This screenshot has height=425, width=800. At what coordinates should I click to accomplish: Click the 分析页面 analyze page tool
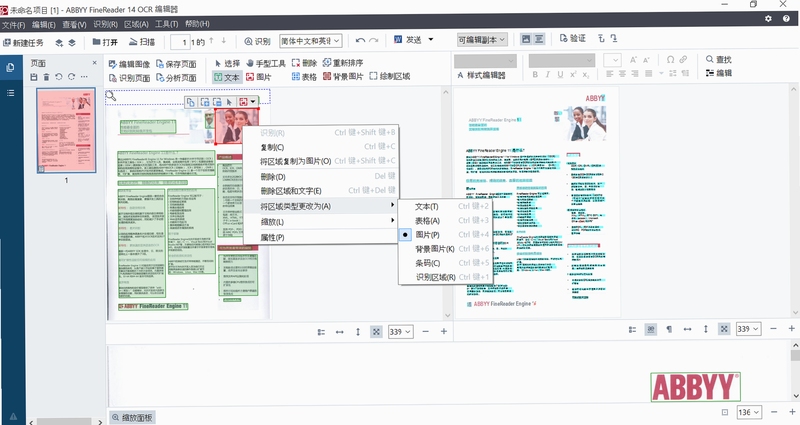(x=176, y=78)
